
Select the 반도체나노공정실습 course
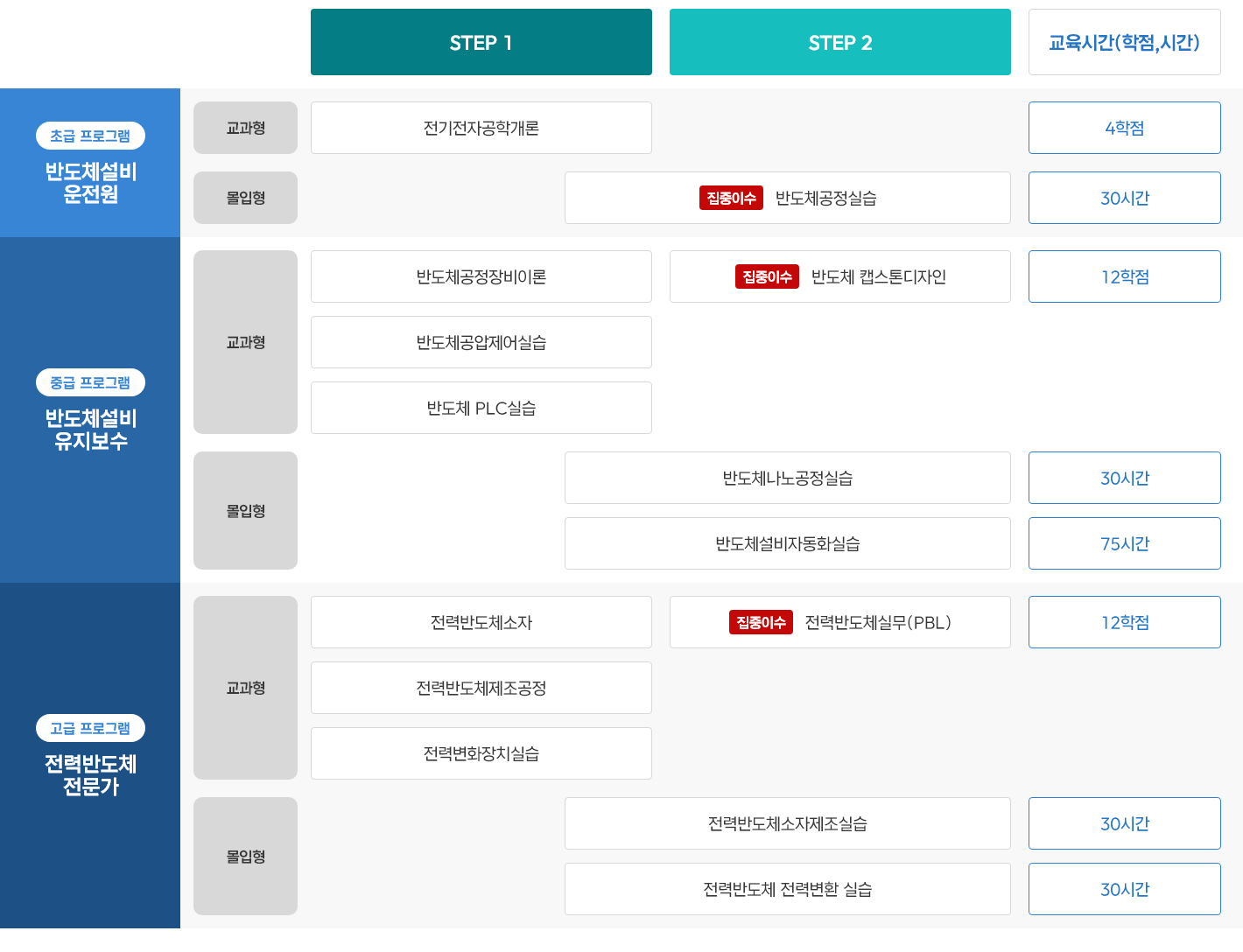click(788, 478)
